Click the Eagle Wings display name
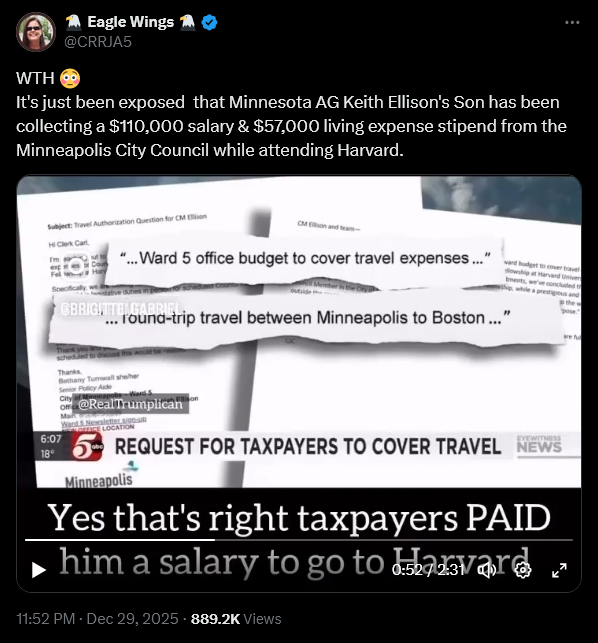Screen dimensions: 598x643 (130, 22)
